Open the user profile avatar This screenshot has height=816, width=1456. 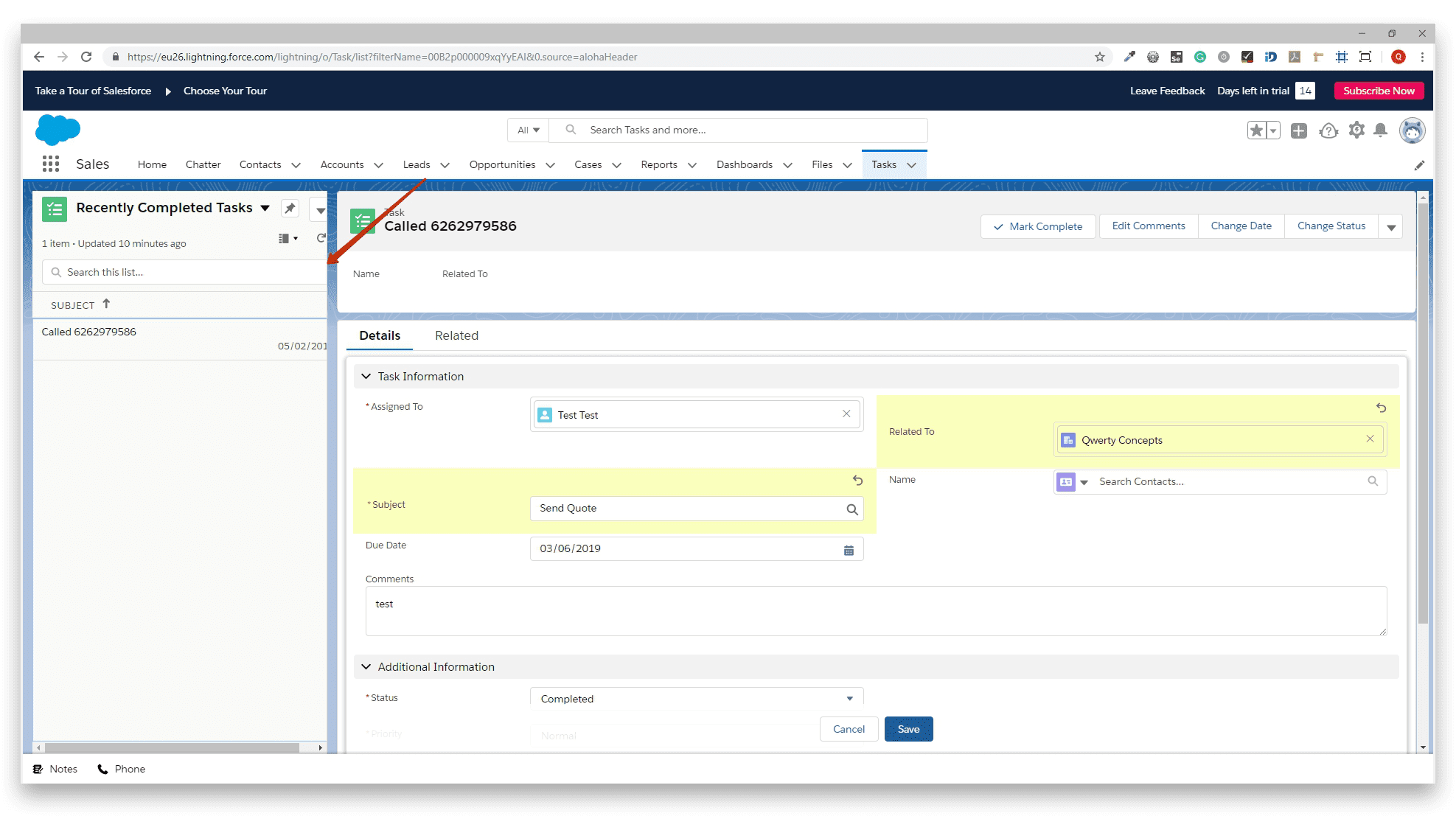click(1412, 130)
